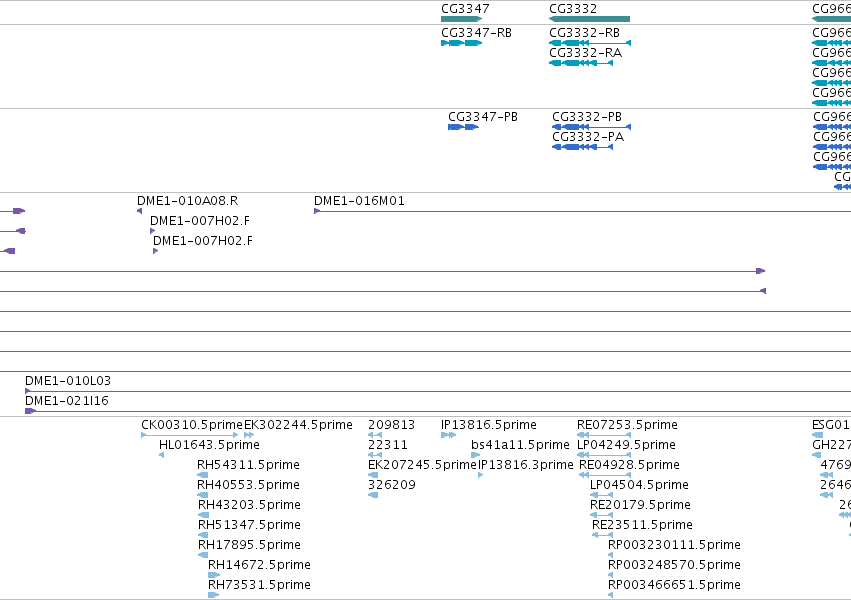Screen dimensions: 851x600
Task: Click the RH54311.5prime label
Action: [x=249, y=465]
